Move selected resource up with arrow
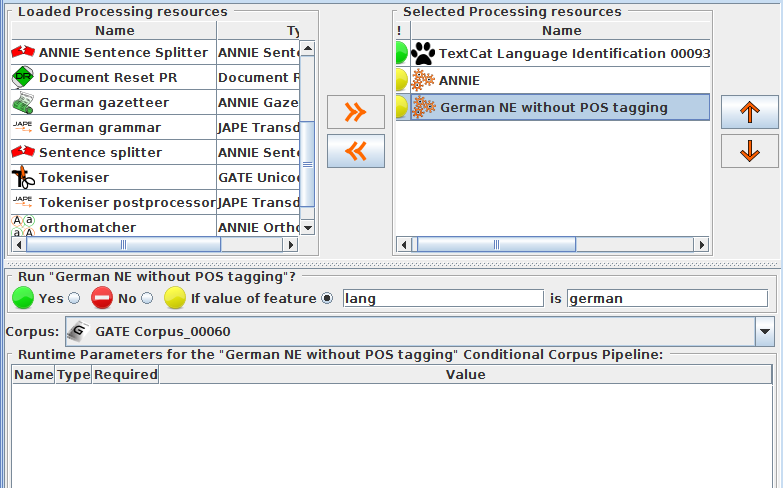Image resolution: width=783 pixels, height=488 pixels. (749, 112)
